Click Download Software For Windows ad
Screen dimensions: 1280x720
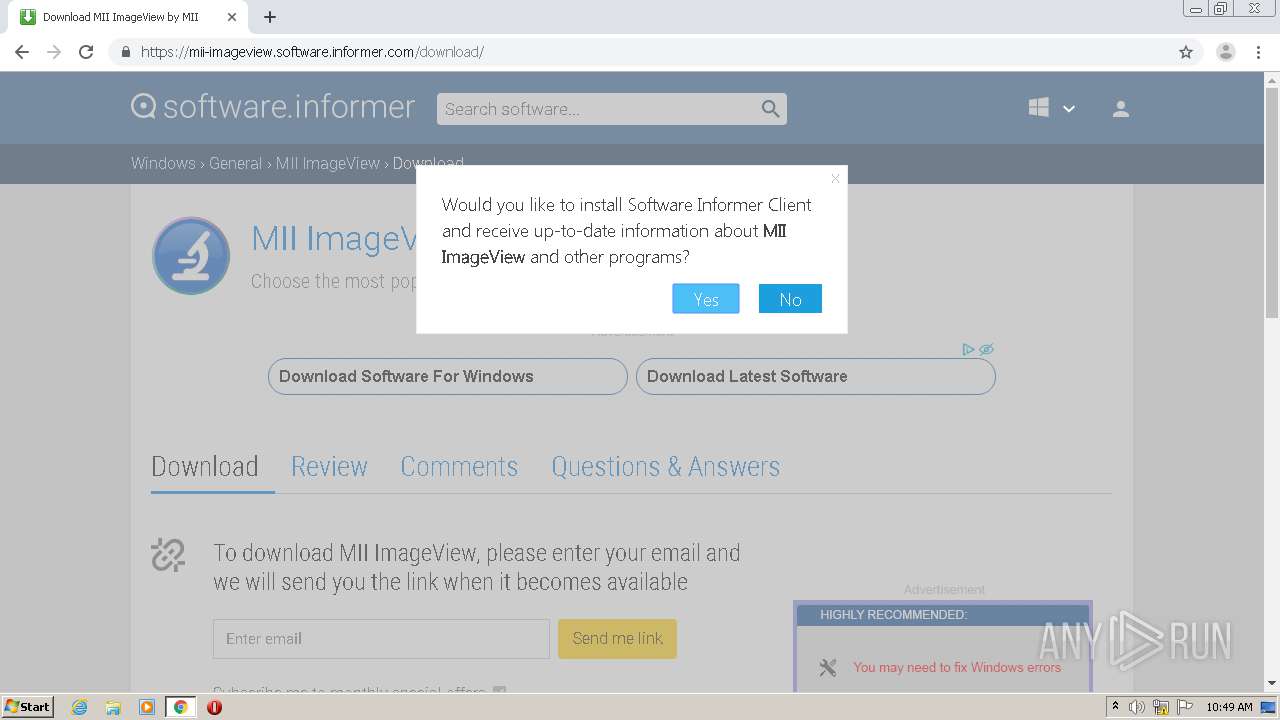(x=448, y=377)
